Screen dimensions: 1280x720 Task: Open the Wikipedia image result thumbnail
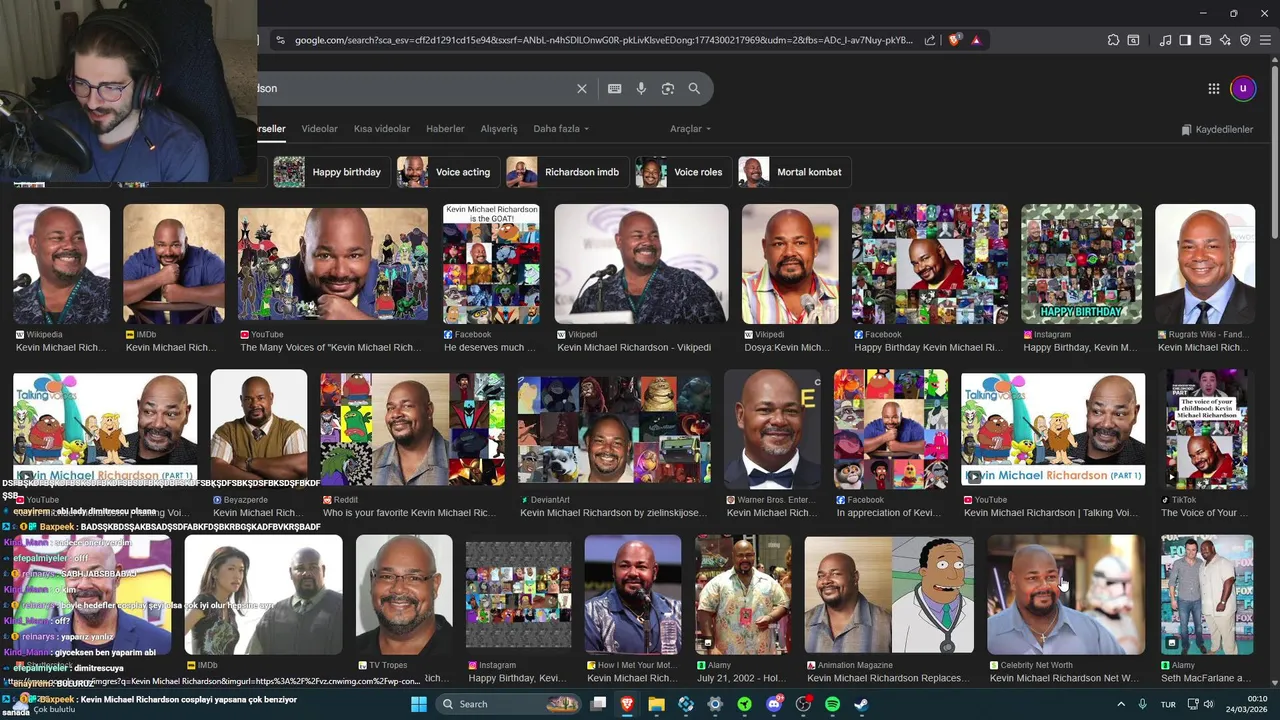pyautogui.click(x=61, y=264)
